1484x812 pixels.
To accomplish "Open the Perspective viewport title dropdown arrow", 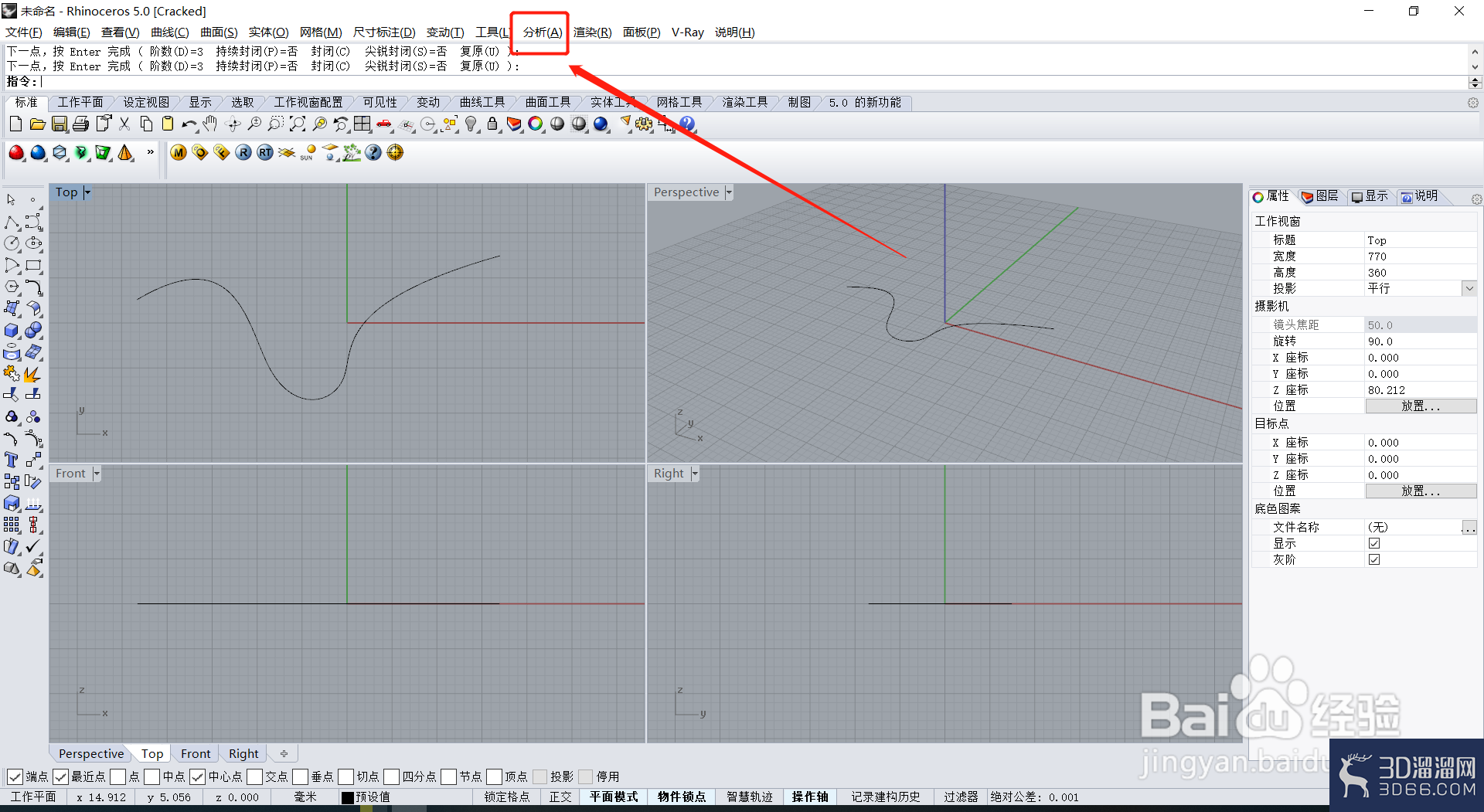I will 729,192.
